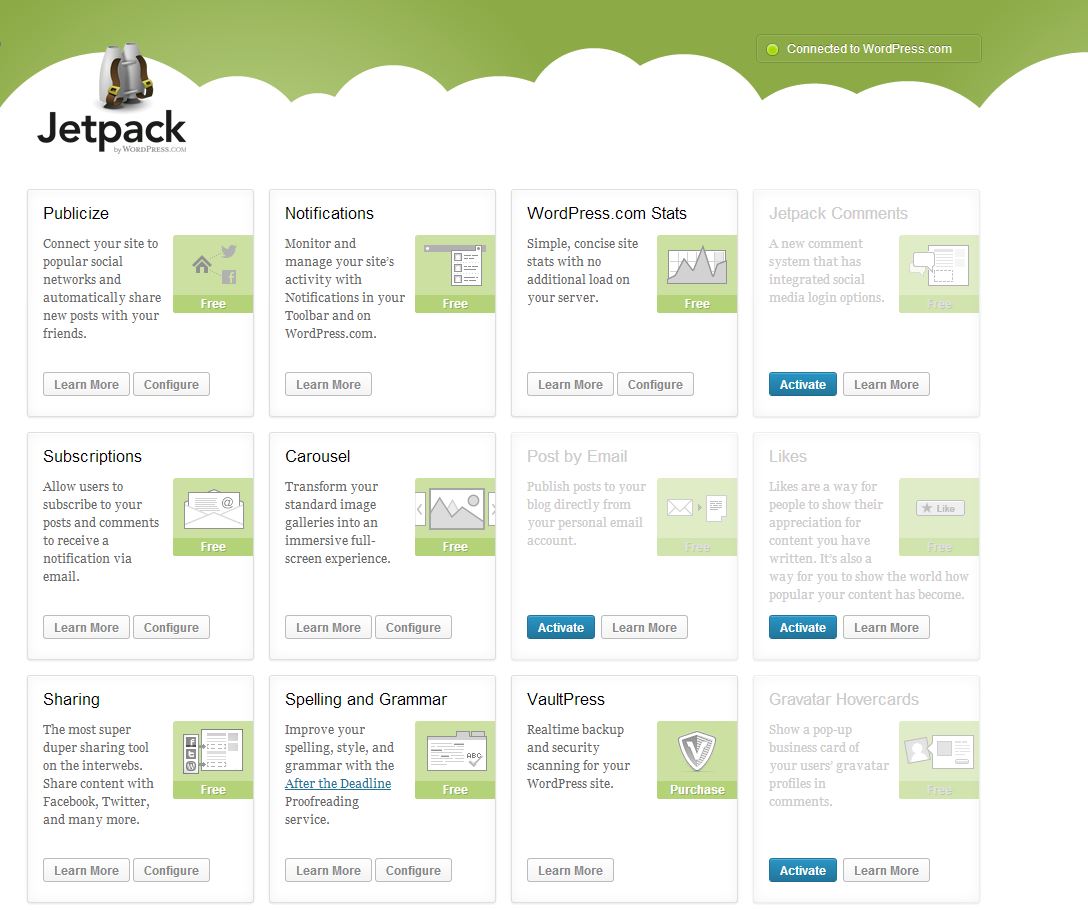The image size is (1088, 910).
Task: Click the Spelling and Grammar ABC icon
Action: point(454,751)
